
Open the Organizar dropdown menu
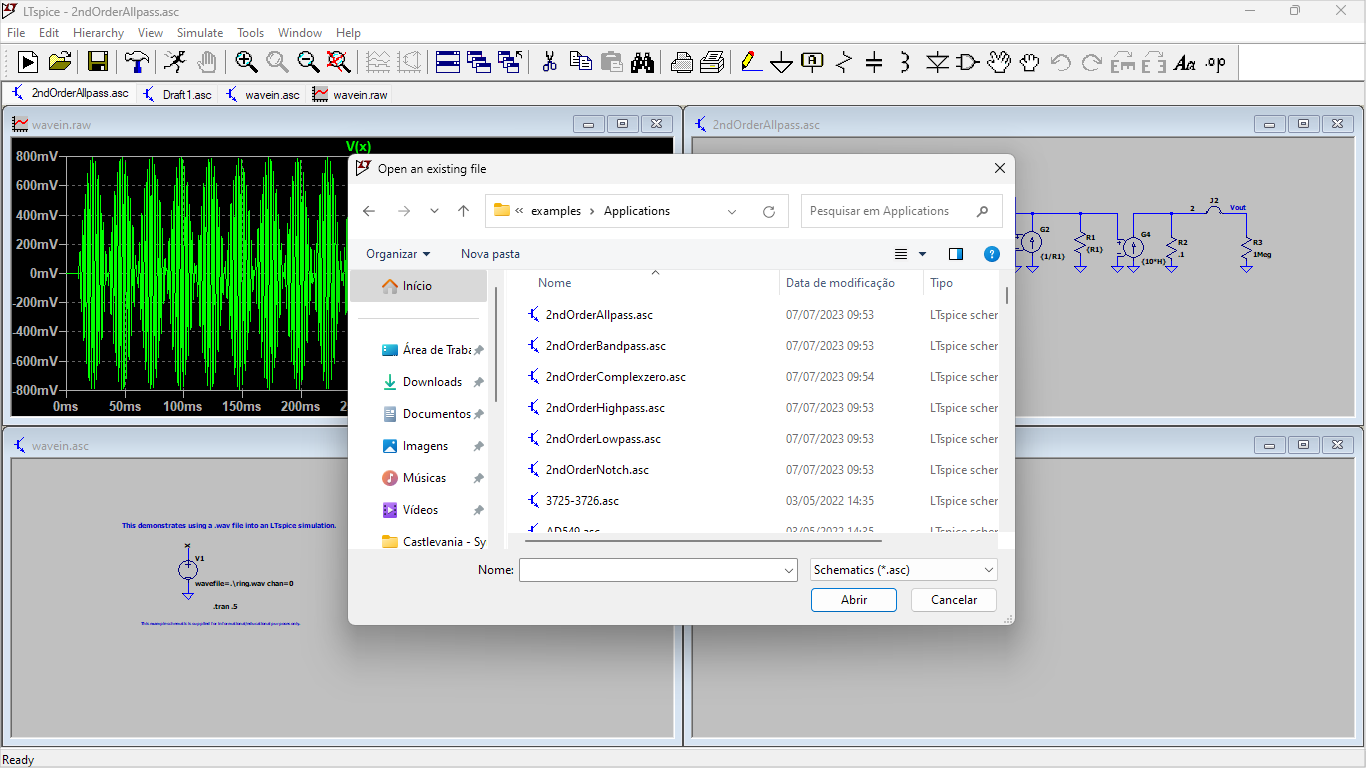click(398, 254)
